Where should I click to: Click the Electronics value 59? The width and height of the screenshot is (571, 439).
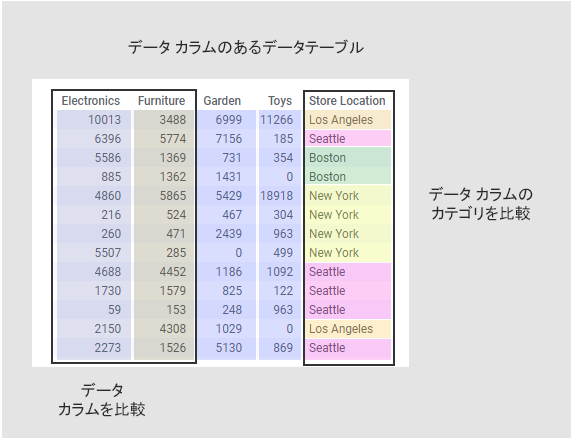pyautogui.click(x=114, y=309)
